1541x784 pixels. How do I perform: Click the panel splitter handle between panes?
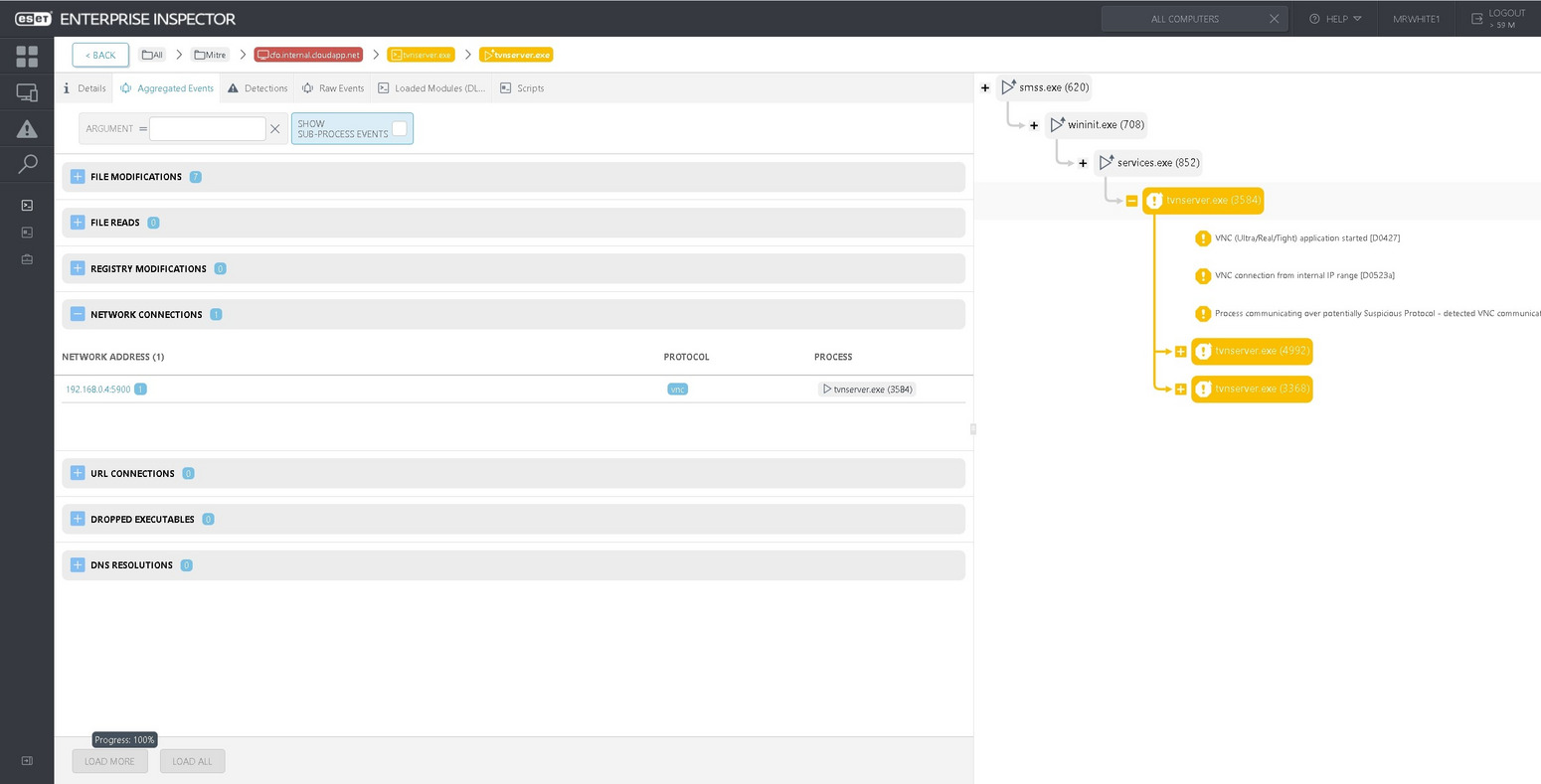pos(973,429)
